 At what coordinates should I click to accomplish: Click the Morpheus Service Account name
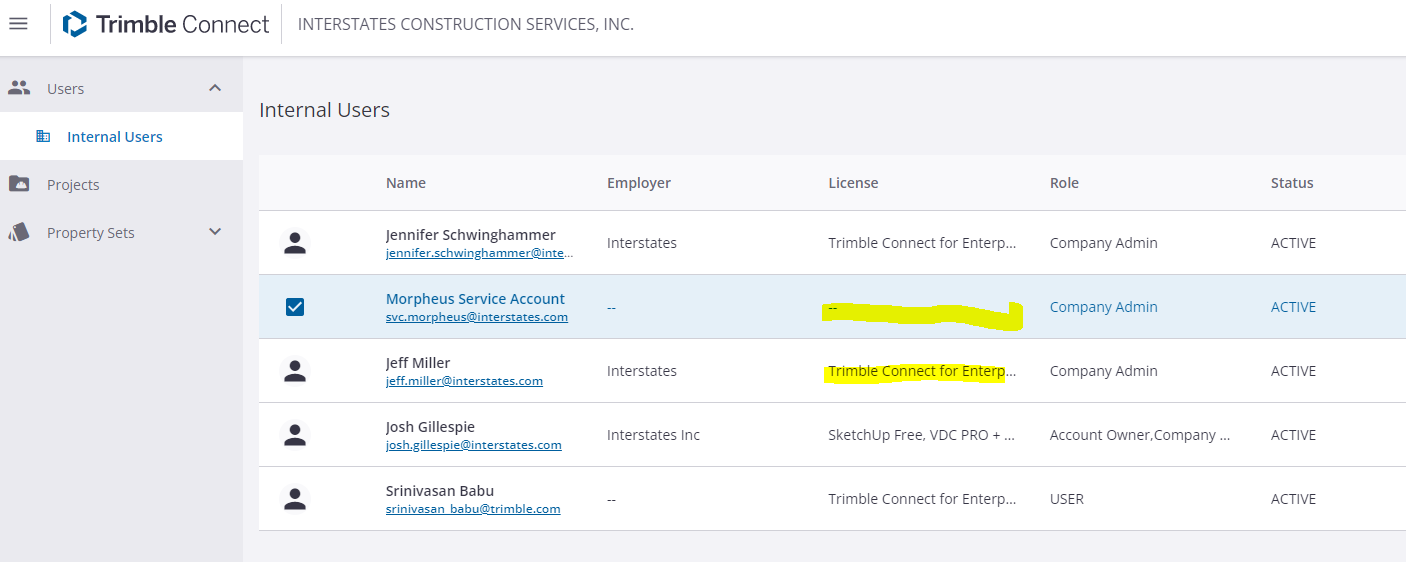click(475, 299)
